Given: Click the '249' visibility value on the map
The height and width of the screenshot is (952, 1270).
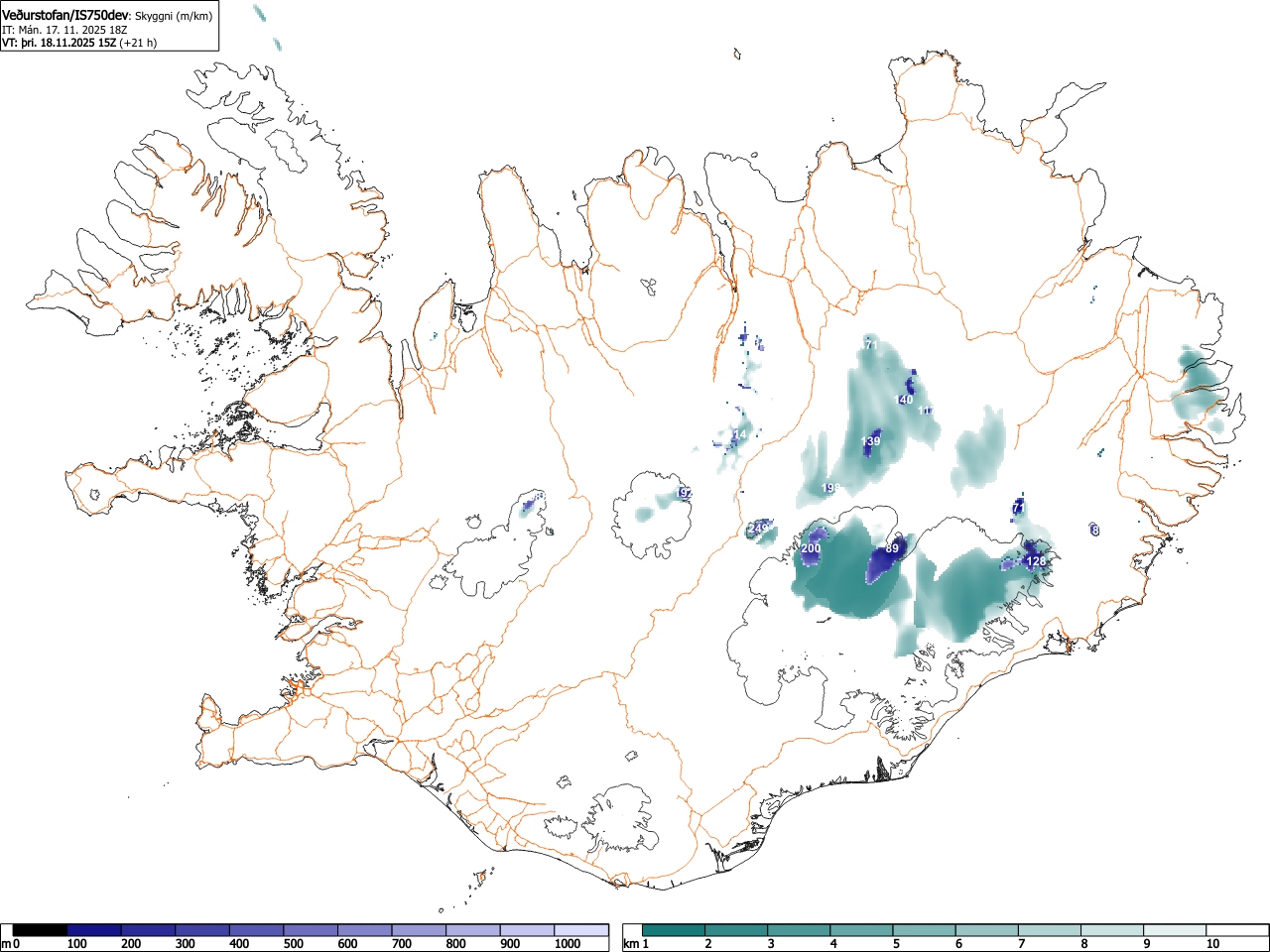Looking at the screenshot, I should (758, 528).
